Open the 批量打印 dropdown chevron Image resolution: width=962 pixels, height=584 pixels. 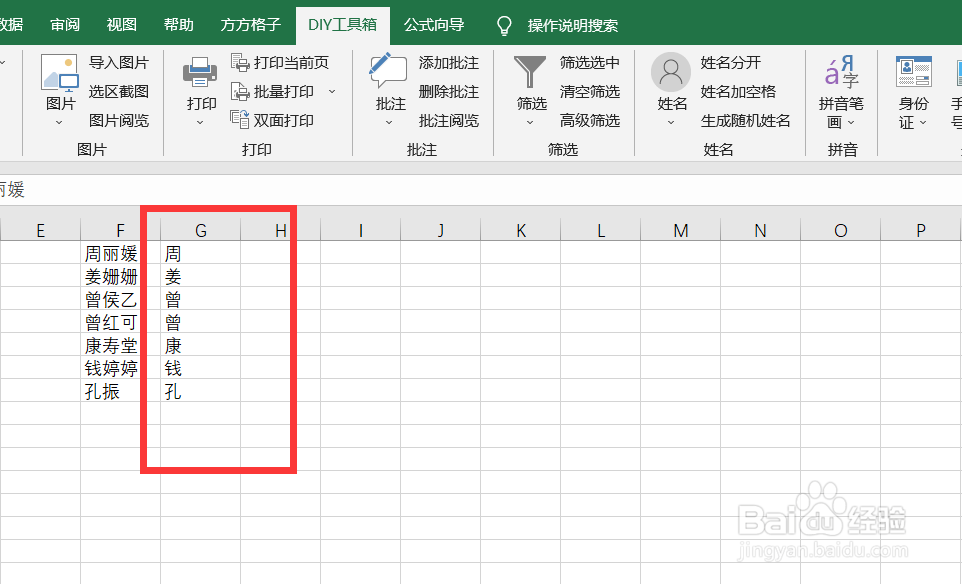(x=332, y=91)
